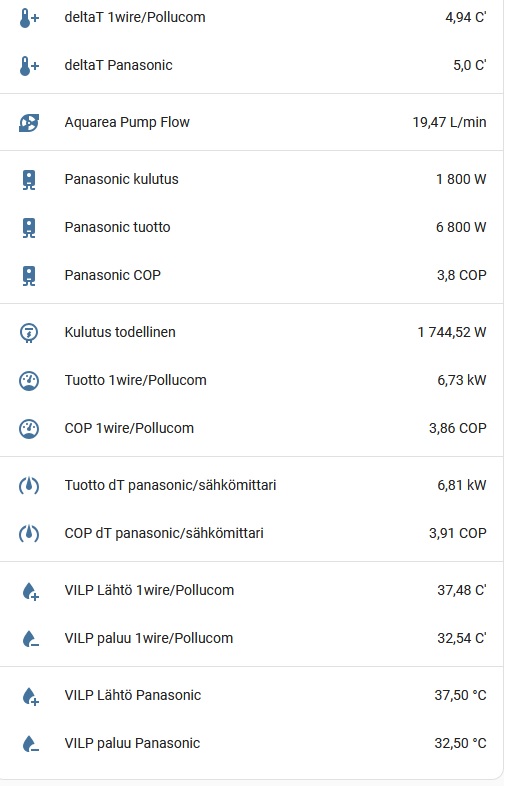The image size is (518, 786).
Task: Click heater icon next to Panasonic COP
Action: (29, 276)
